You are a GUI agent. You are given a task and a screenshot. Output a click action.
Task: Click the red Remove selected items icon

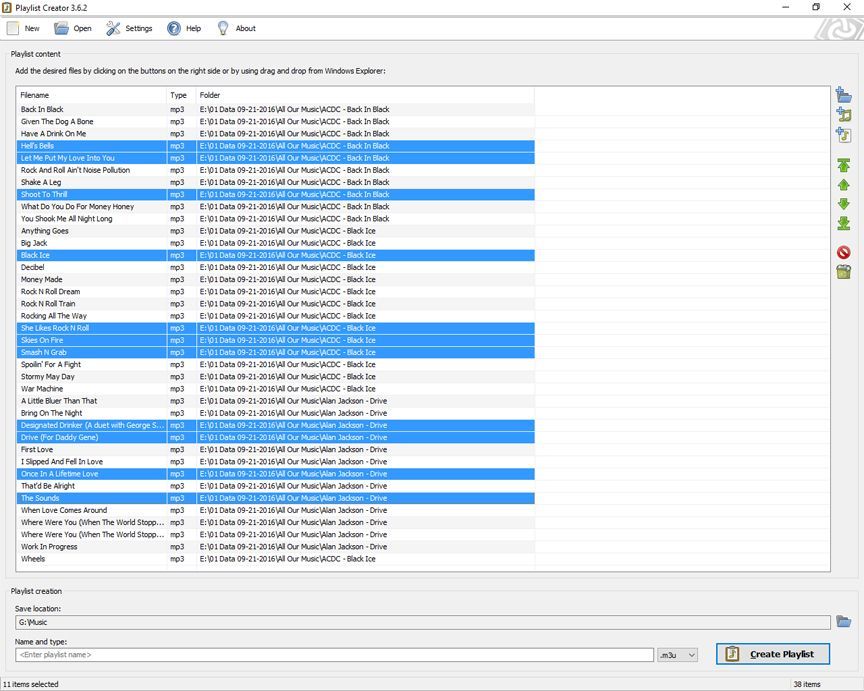[x=843, y=253]
